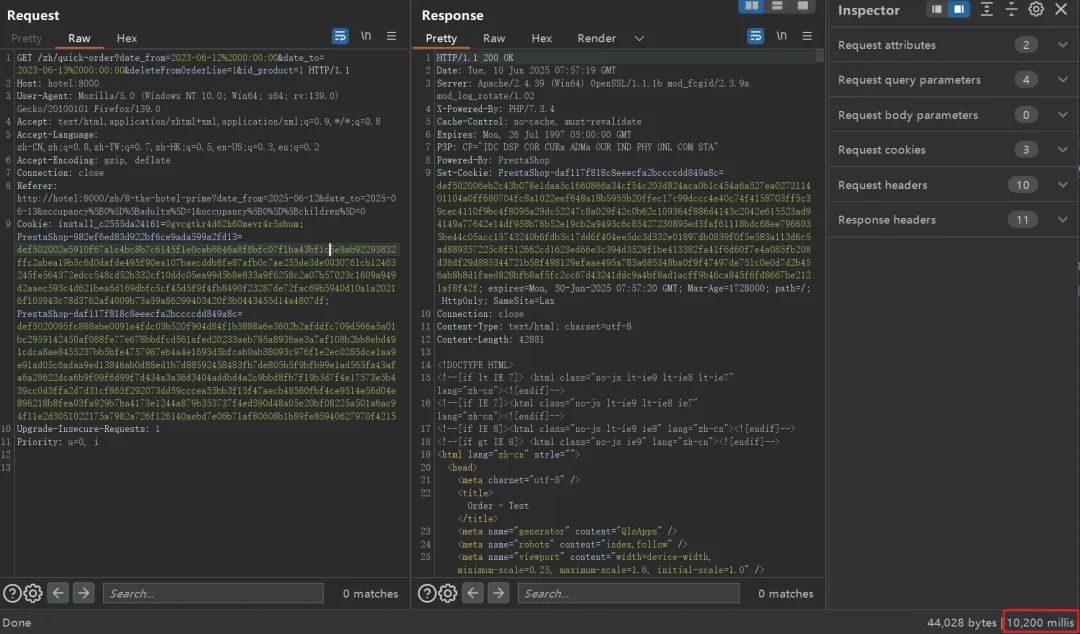Viewport: 1080px width, 634px height.
Task: Select the Pretty tab in Request panel
Action: [x=26, y=39]
